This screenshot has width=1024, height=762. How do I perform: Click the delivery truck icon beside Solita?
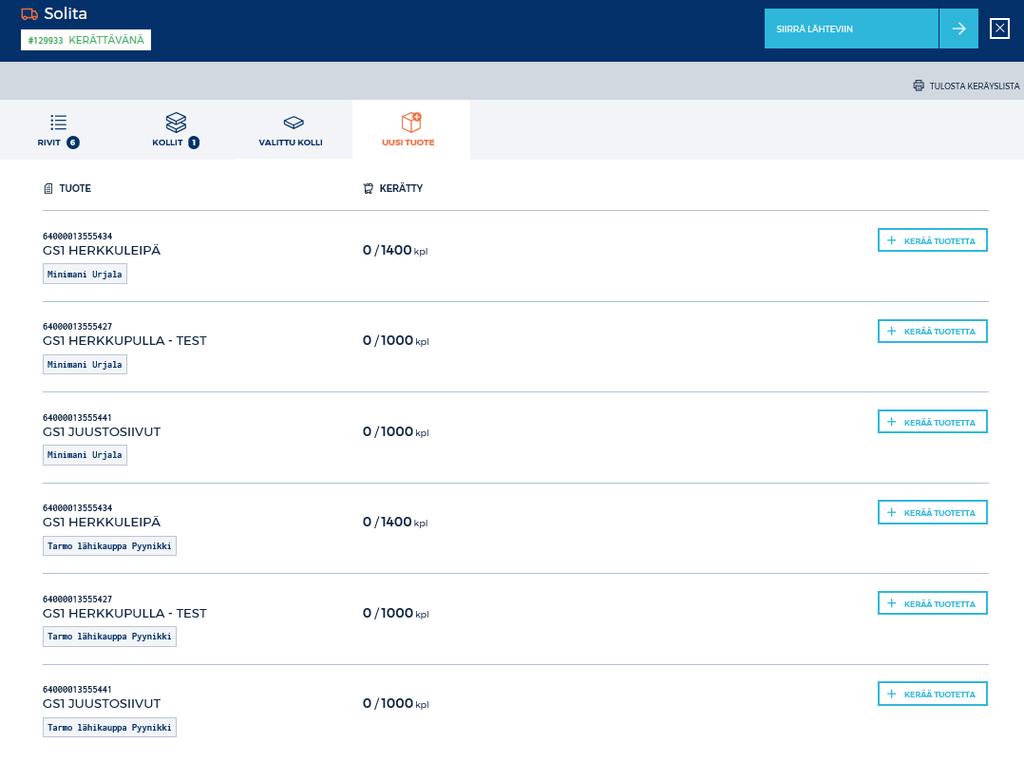click(x=29, y=14)
